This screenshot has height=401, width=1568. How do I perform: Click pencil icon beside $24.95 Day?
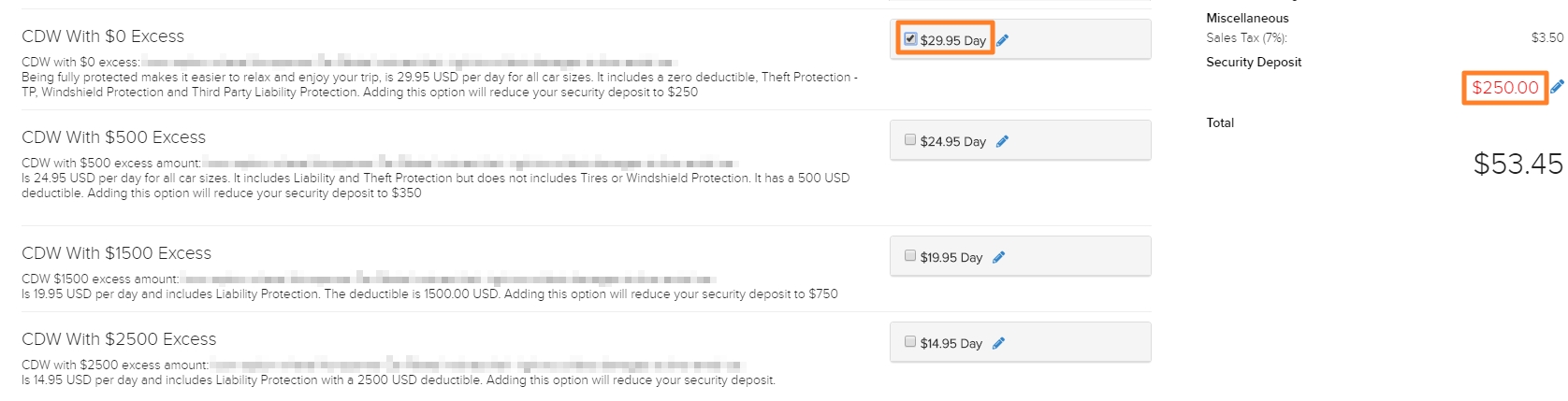point(1003,141)
